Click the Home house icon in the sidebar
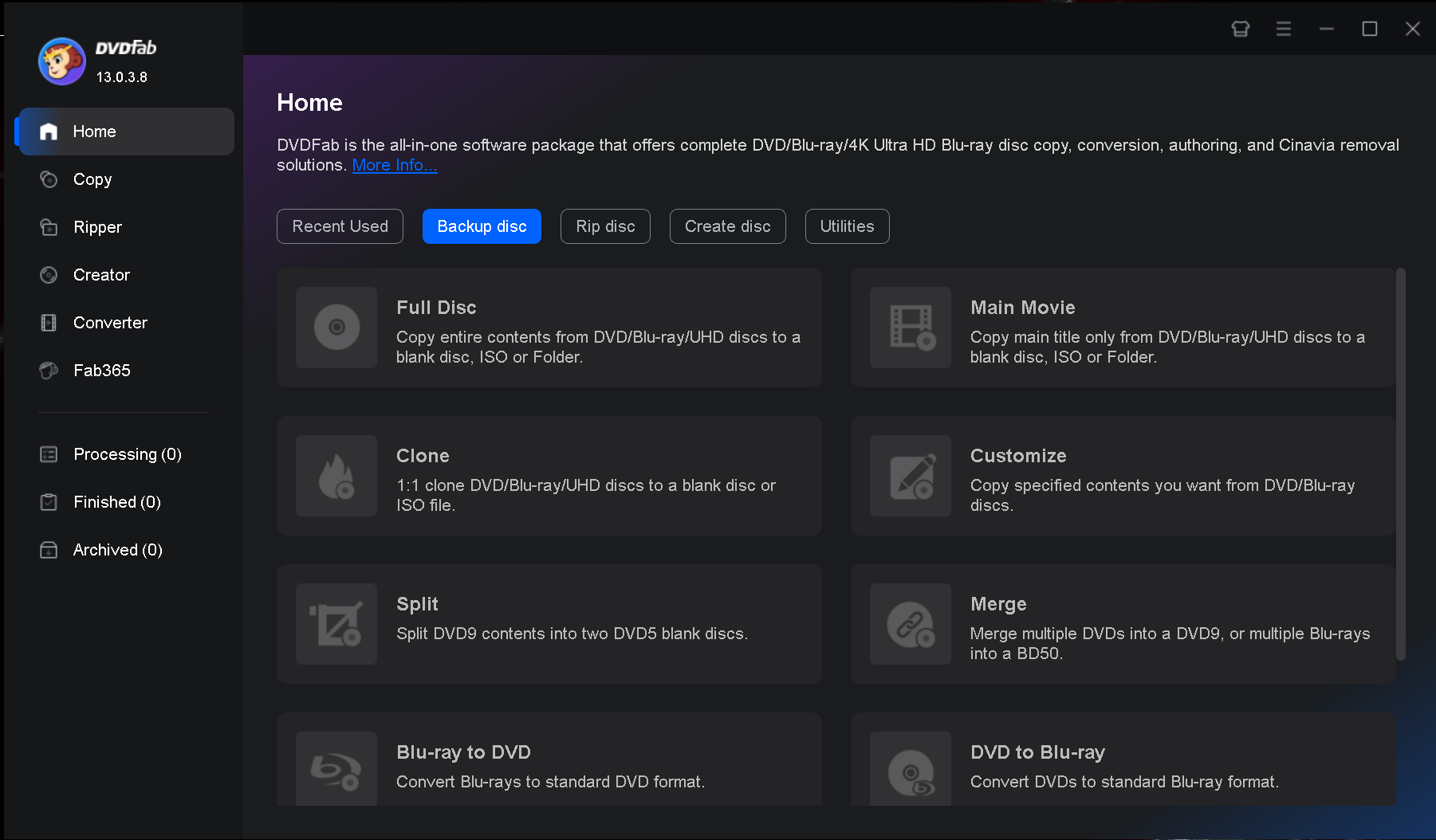1436x840 pixels. point(49,131)
